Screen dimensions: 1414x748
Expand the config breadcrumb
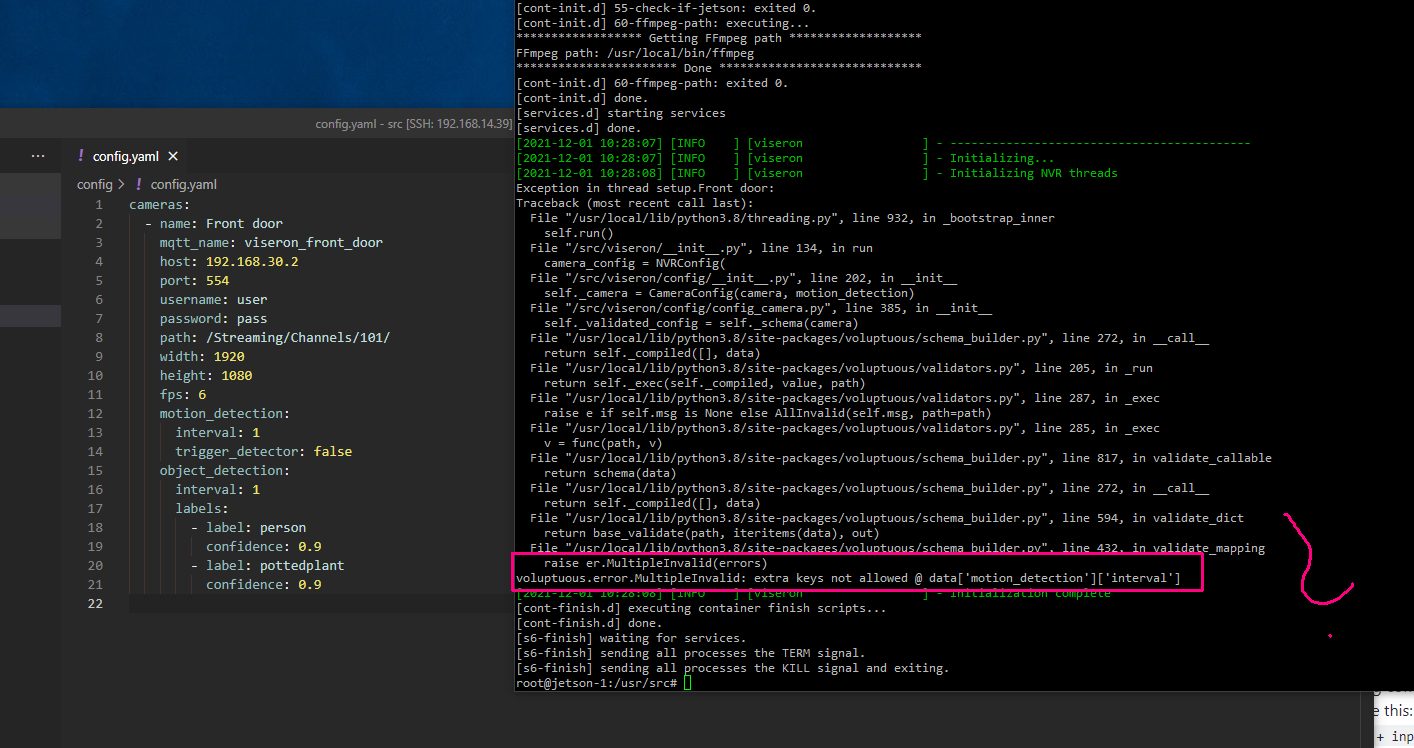tap(94, 184)
